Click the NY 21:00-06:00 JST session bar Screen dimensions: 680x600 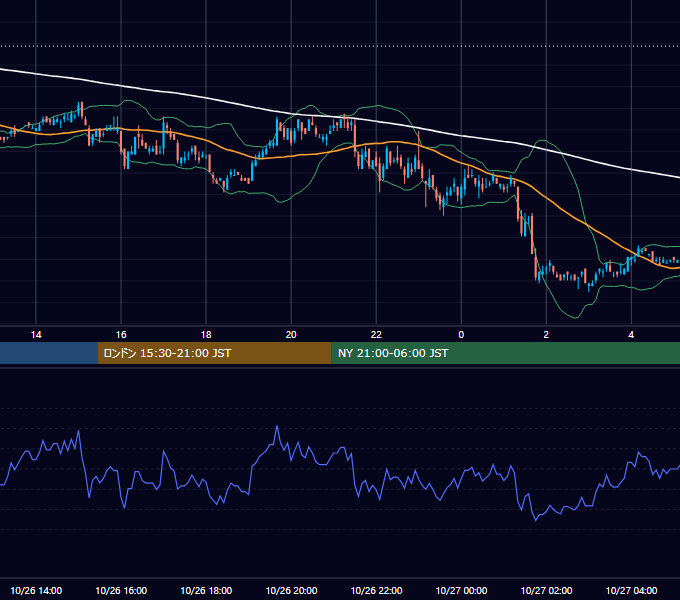pos(506,353)
